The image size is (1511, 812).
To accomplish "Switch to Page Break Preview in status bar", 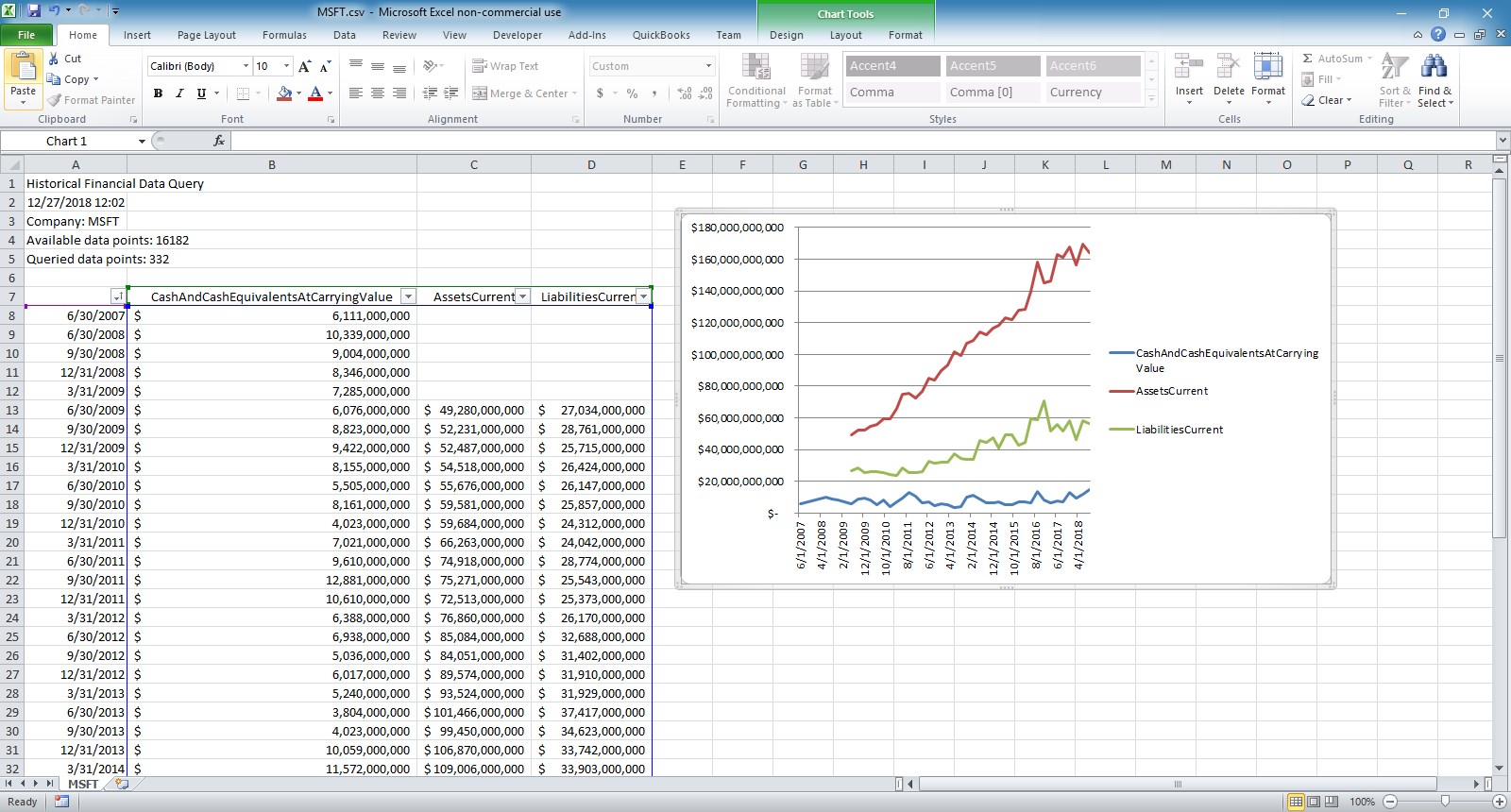I will [1332, 802].
